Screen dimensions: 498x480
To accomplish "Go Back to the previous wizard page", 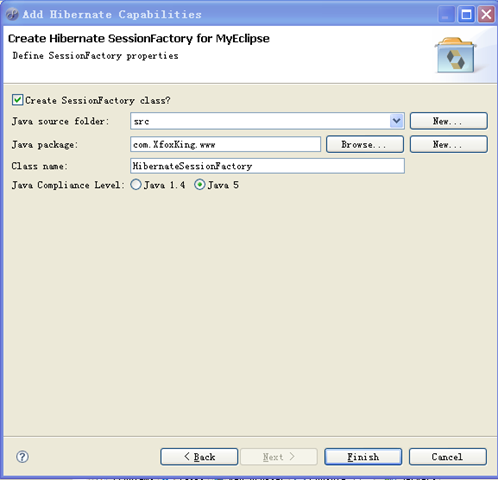I will (x=199, y=457).
